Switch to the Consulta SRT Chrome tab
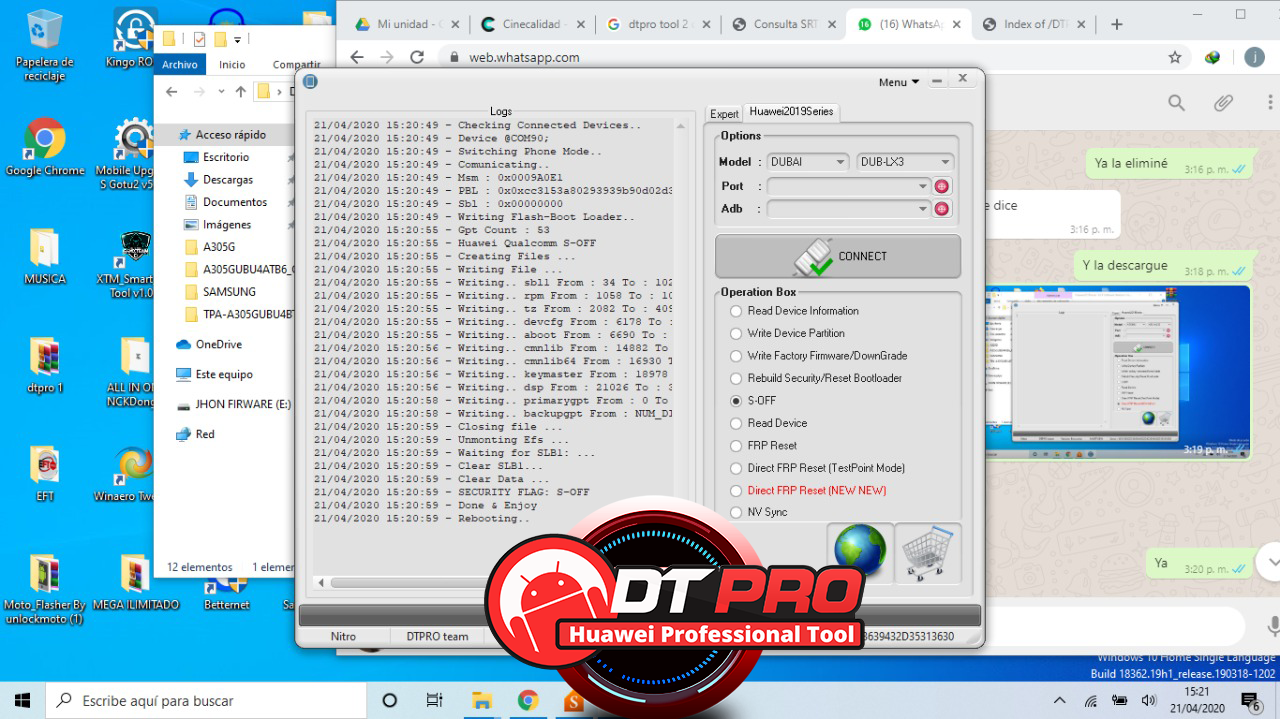Image resolution: width=1280 pixels, height=719 pixels. (783, 24)
